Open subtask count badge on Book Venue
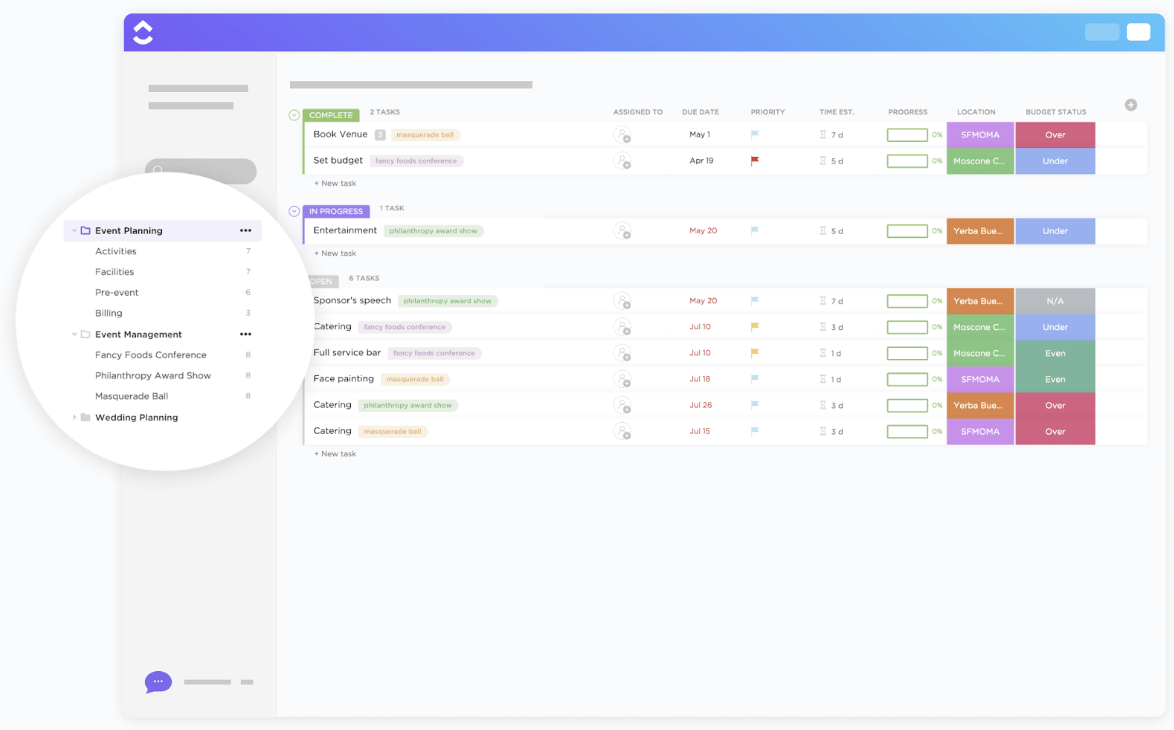 pos(380,135)
